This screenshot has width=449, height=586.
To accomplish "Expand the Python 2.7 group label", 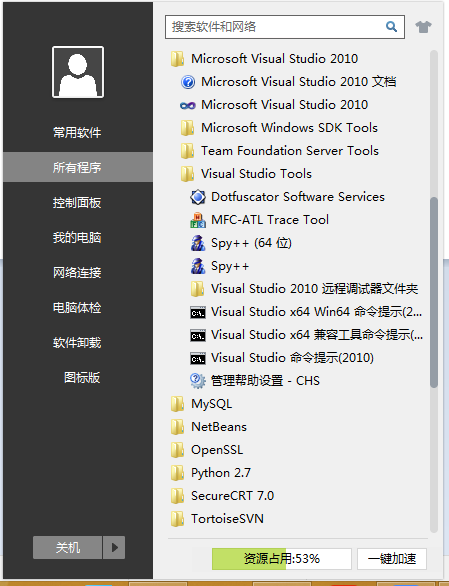I will 221,473.
